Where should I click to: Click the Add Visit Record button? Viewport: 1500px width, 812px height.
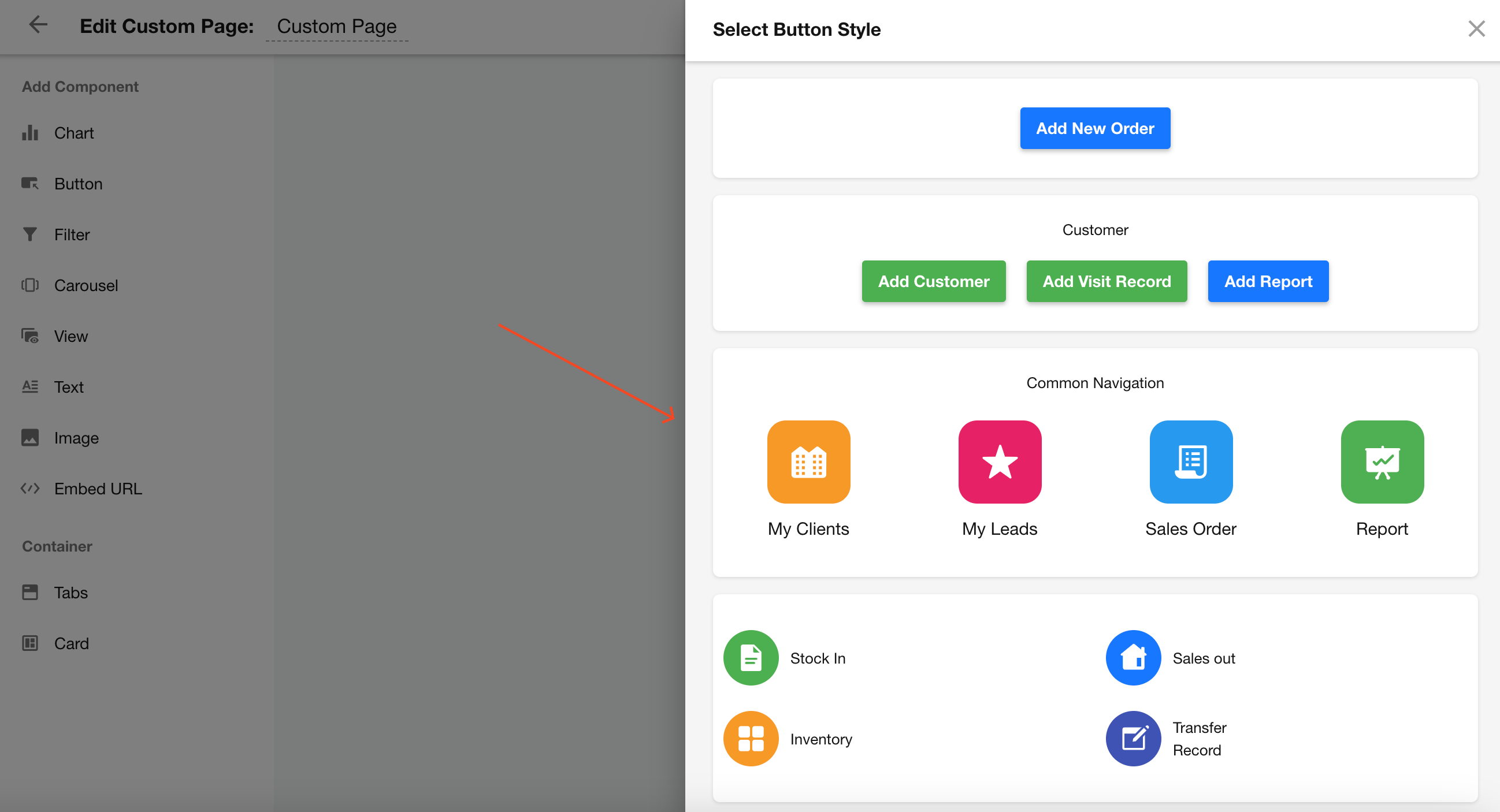tap(1107, 281)
